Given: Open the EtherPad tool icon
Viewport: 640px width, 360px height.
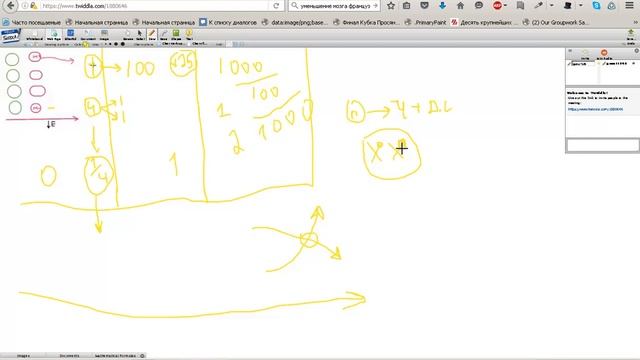Looking at the screenshot, I should pyautogui.click(x=70, y=35).
